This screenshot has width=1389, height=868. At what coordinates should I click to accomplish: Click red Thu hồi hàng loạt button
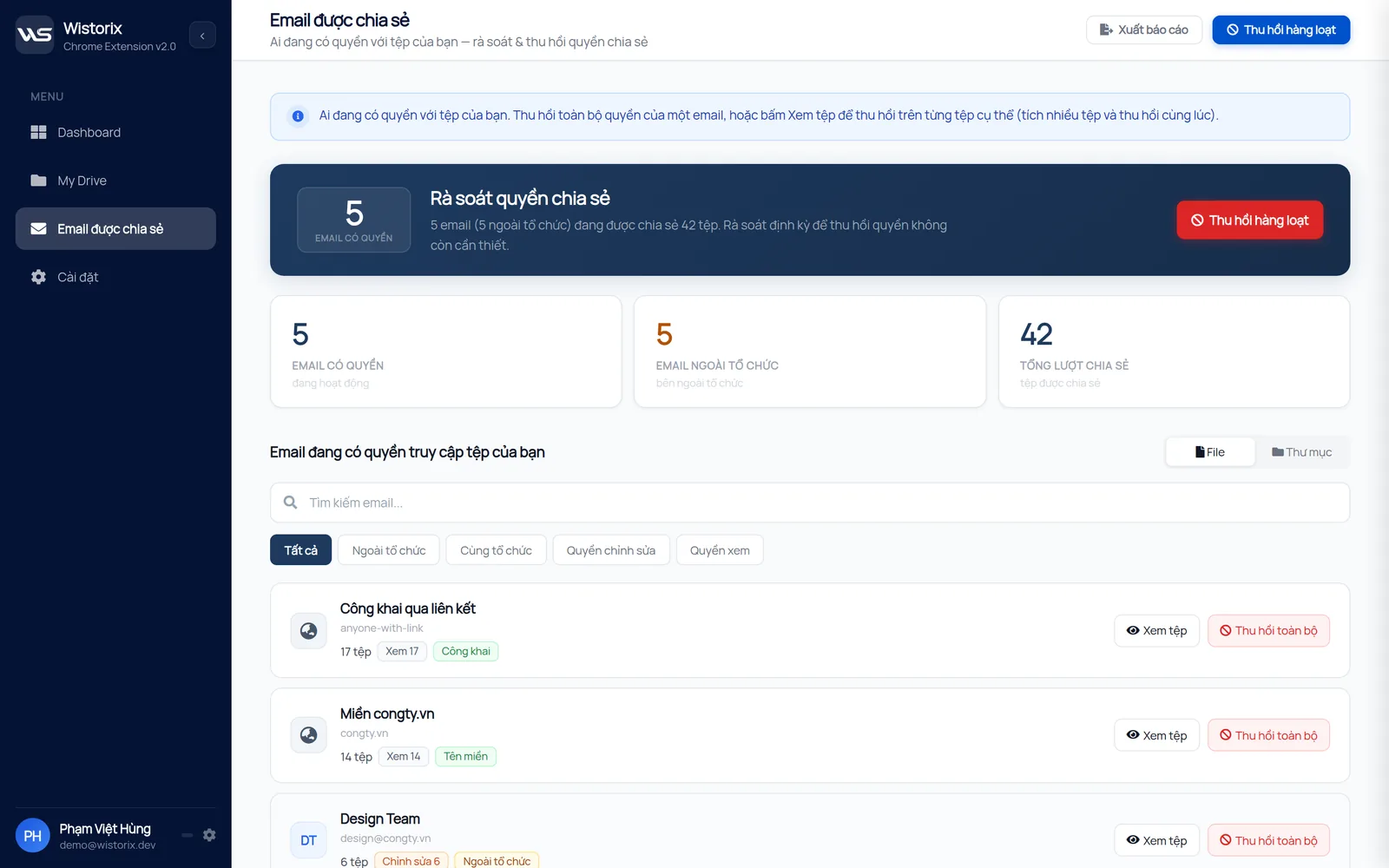coord(1249,220)
